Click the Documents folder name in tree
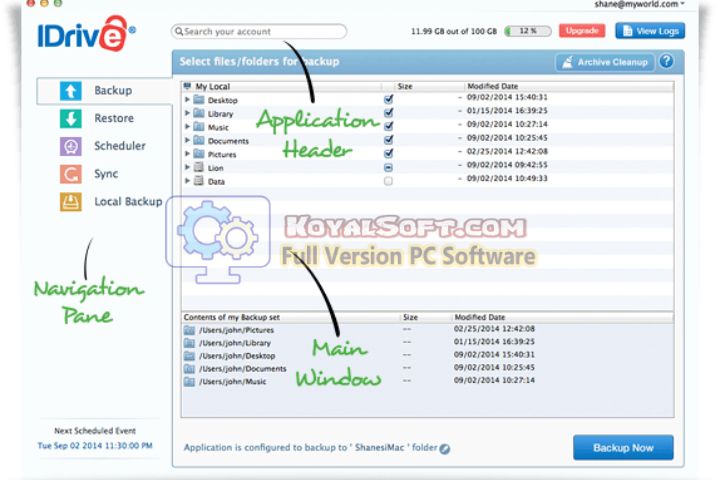 tap(228, 141)
